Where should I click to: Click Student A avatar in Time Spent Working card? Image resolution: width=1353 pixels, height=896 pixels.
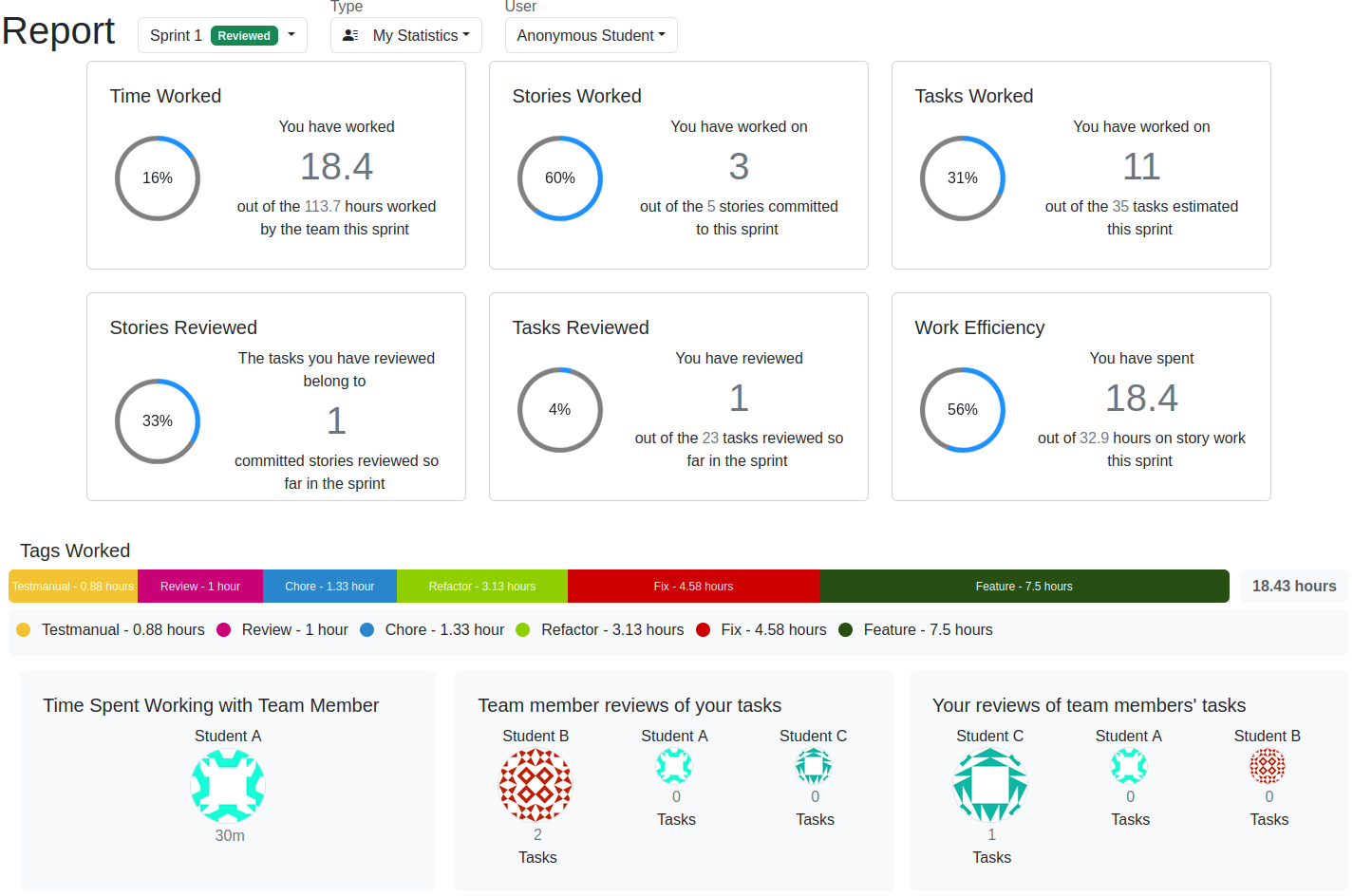pyautogui.click(x=228, y=785)
